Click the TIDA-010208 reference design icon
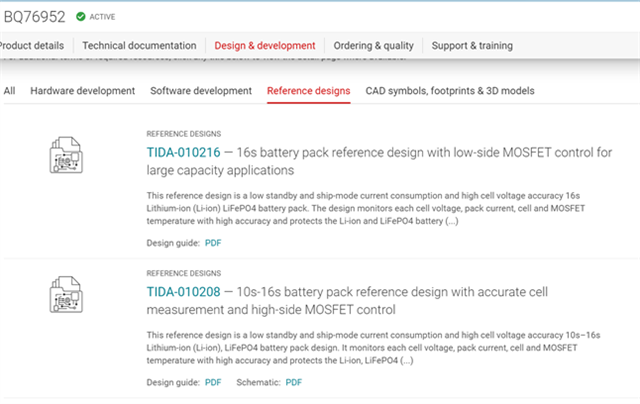 tap(66, 295)
